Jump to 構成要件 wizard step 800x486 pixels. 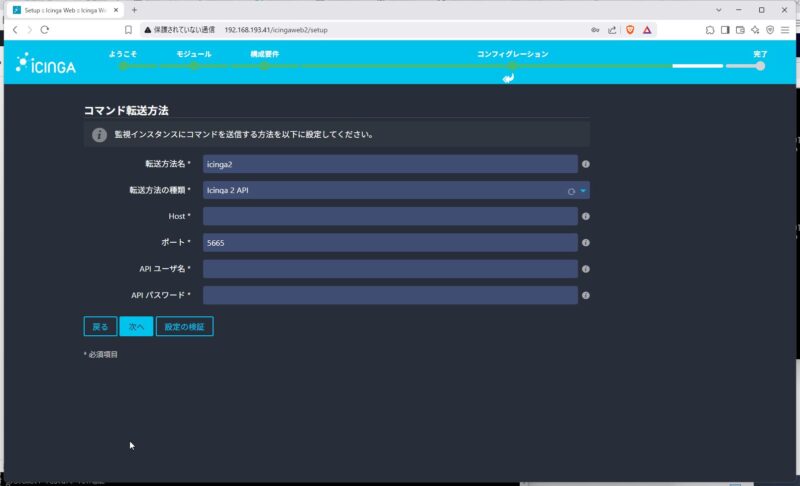point(264,54)
